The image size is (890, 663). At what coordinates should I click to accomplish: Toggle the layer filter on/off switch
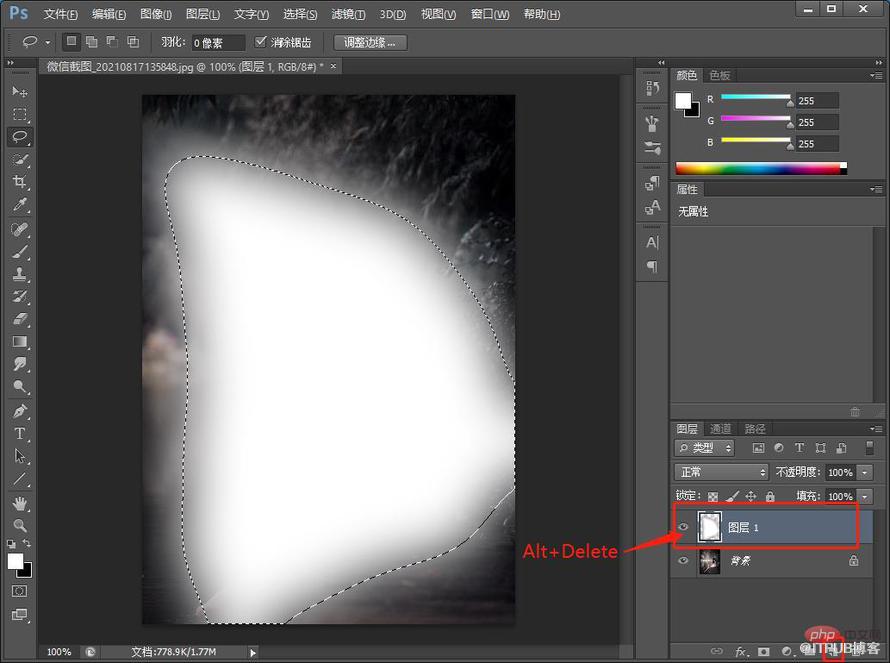[x=869, y=448]
